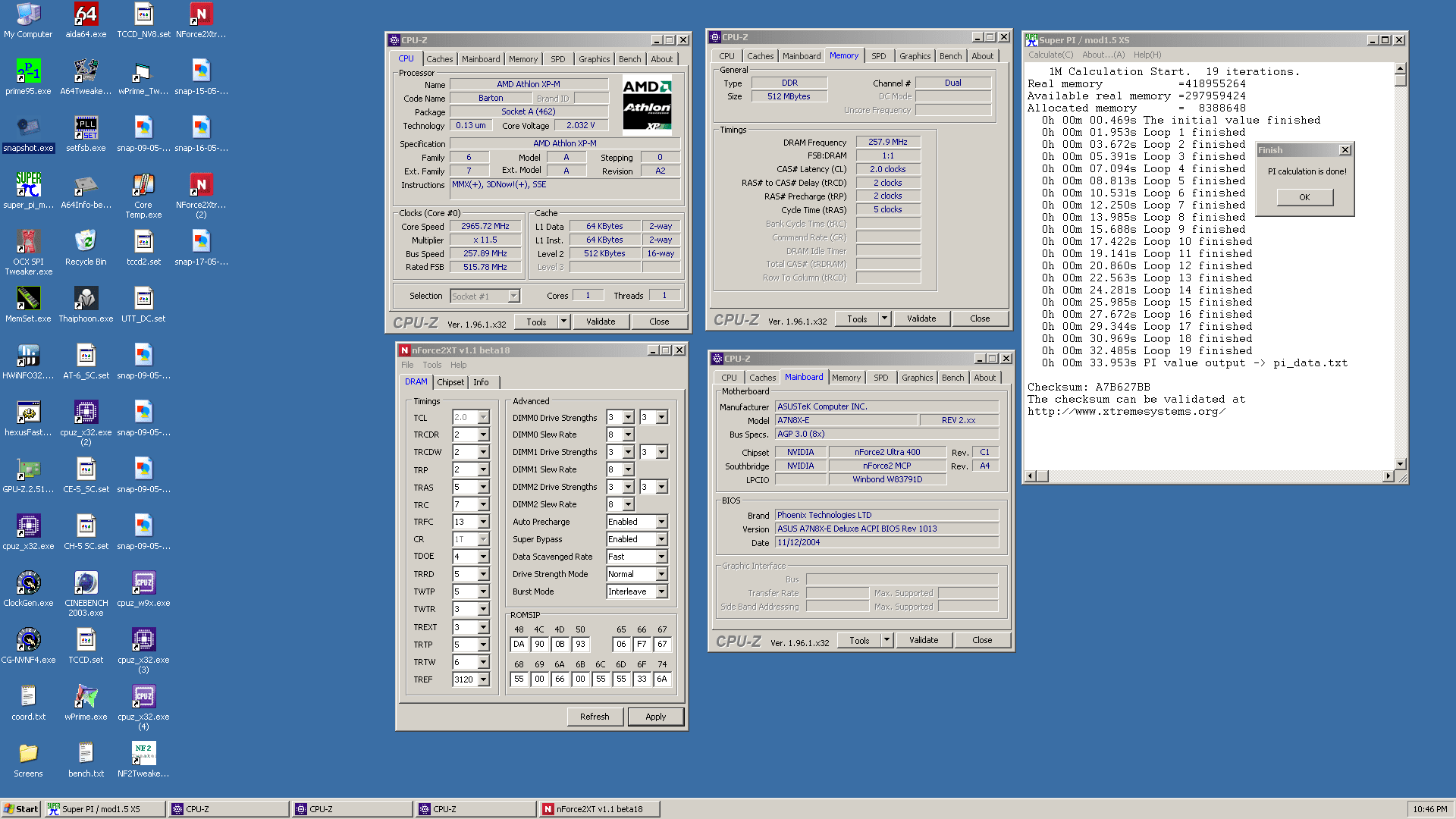
Task: Open the Info tab in nForce2XT
Action: click(x=481, y=382)
